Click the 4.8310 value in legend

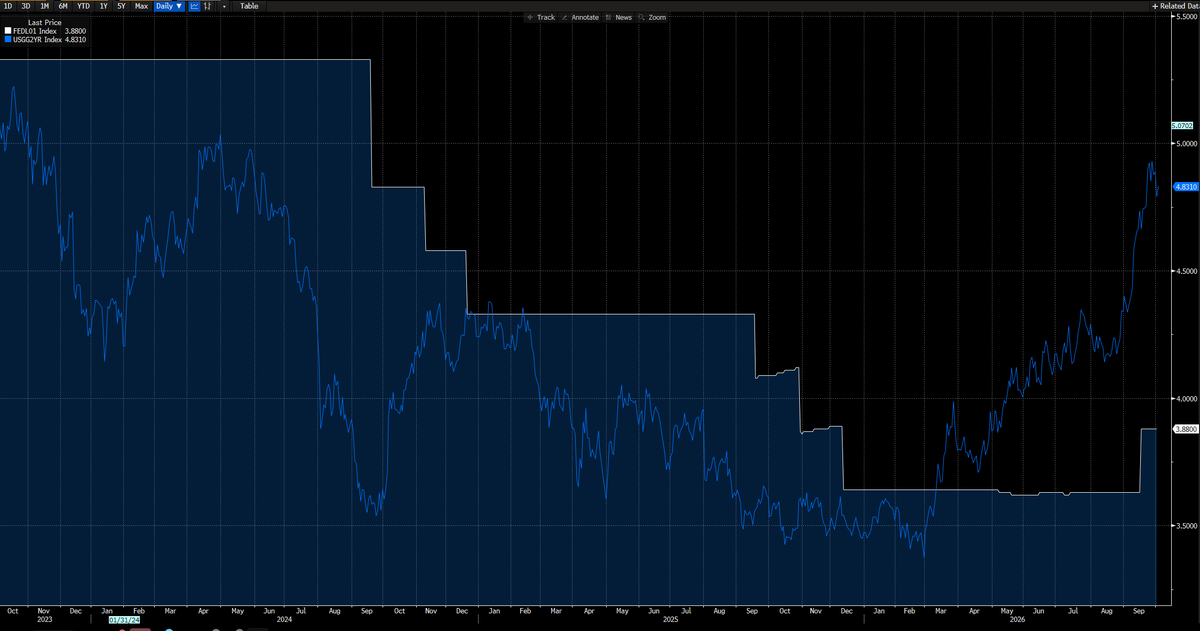tap(75, 40)
